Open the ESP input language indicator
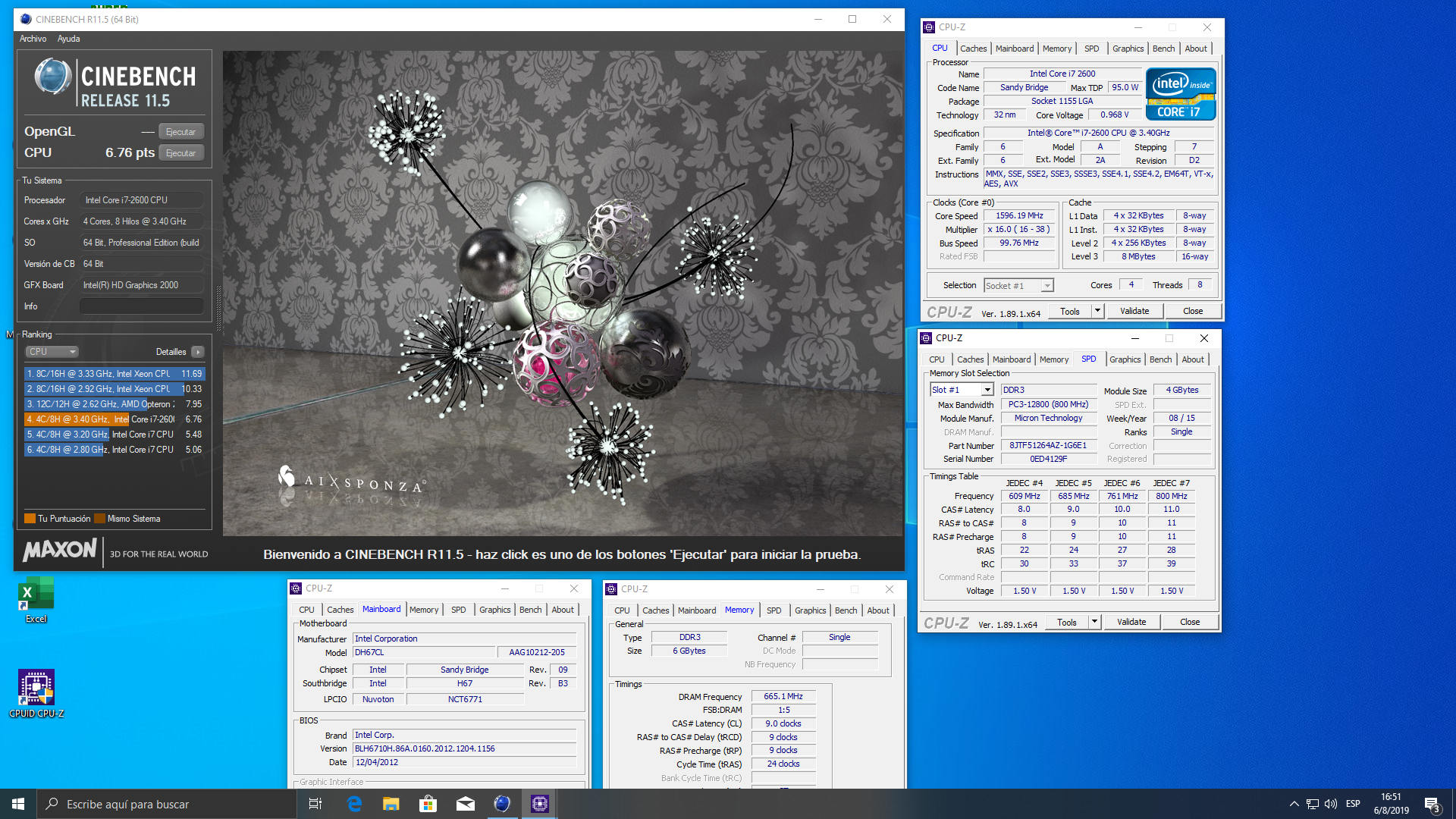The image size is (1456, 819). pos(1353,804)
